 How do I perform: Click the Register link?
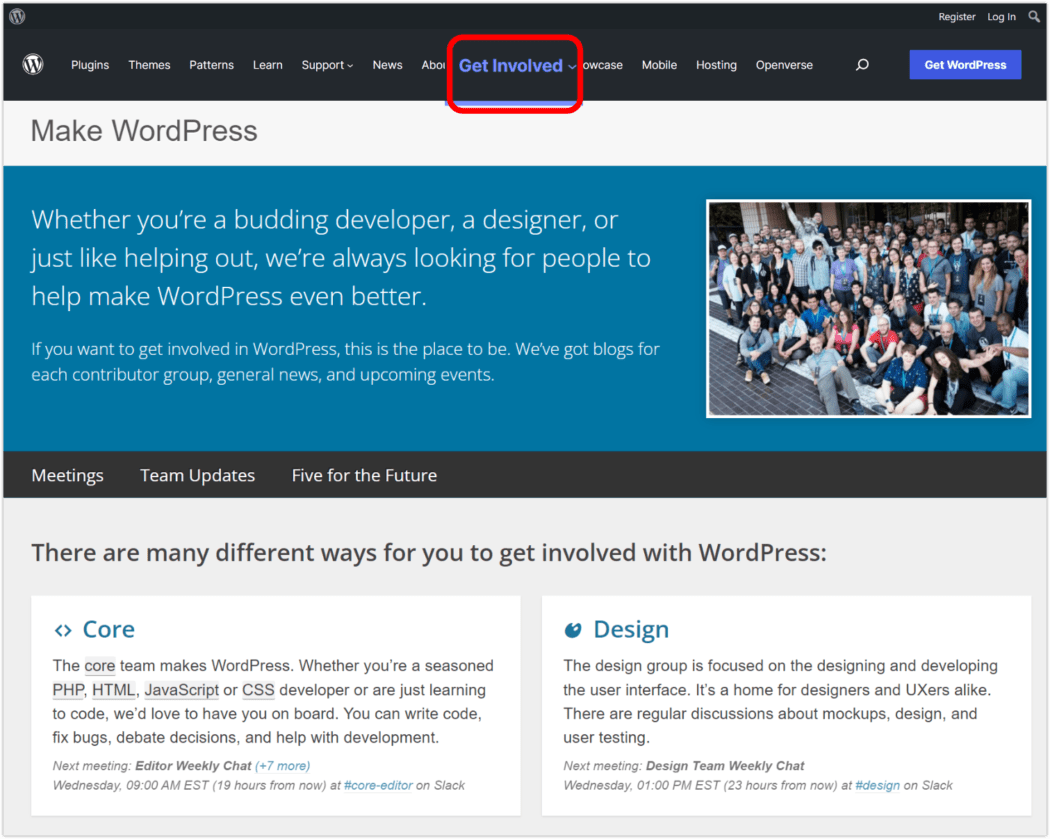(x=956, y=17)
